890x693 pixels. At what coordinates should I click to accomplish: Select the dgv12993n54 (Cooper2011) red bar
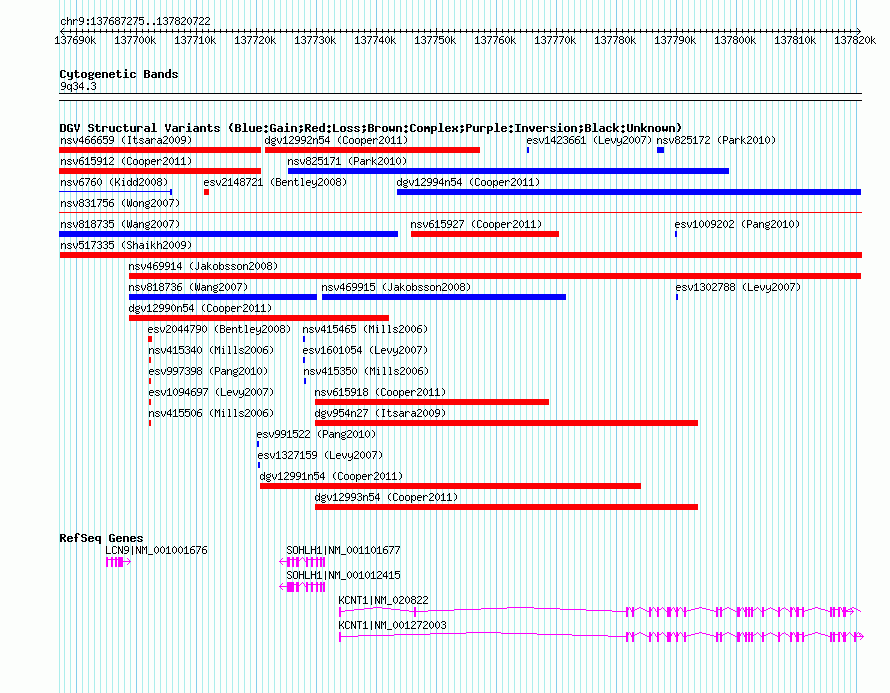click(x=506, y=507)
